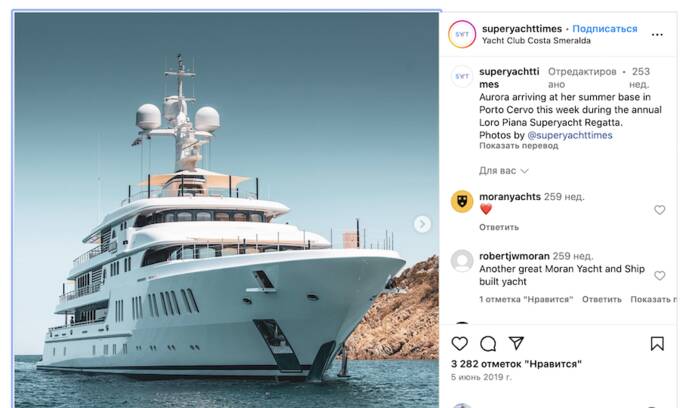Share post via paper plane icon
The width and height of the screenshot is (680, 408).
pyautogui.click(x=516, y=344)
